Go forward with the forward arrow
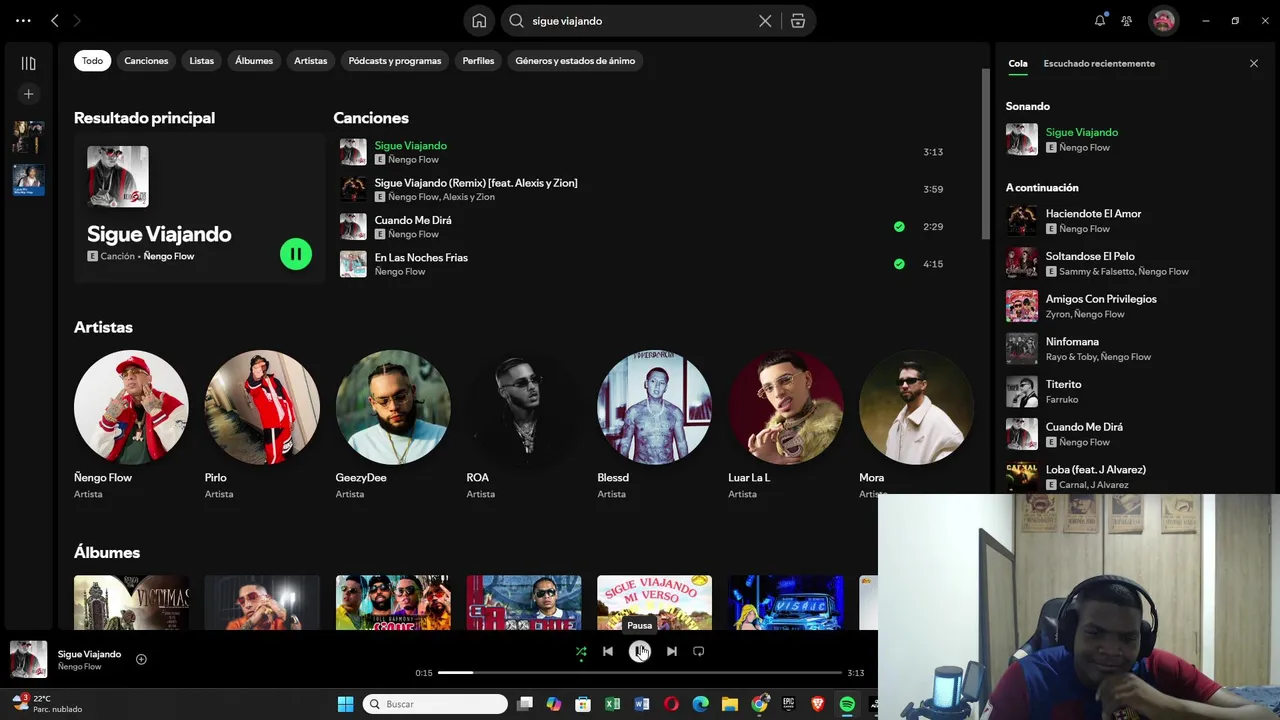1280x720 pixels. (x=77, y=20)
